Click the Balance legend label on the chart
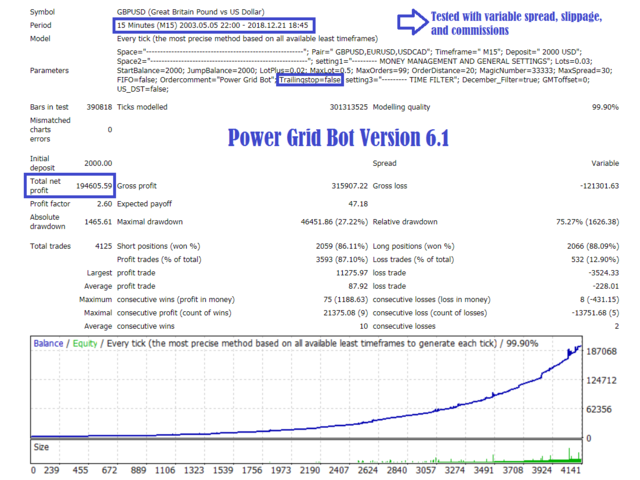Screen dimensions: 640x480 point(48,343)
